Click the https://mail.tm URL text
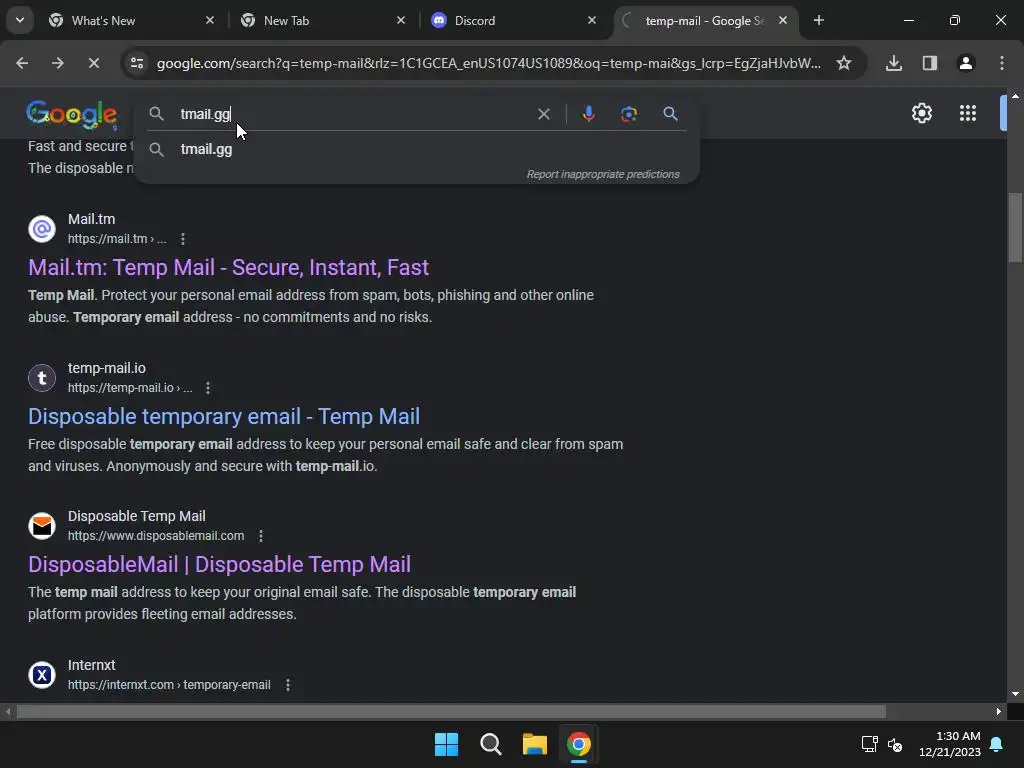Screen dimensions: 1024x768 [117, 239]
